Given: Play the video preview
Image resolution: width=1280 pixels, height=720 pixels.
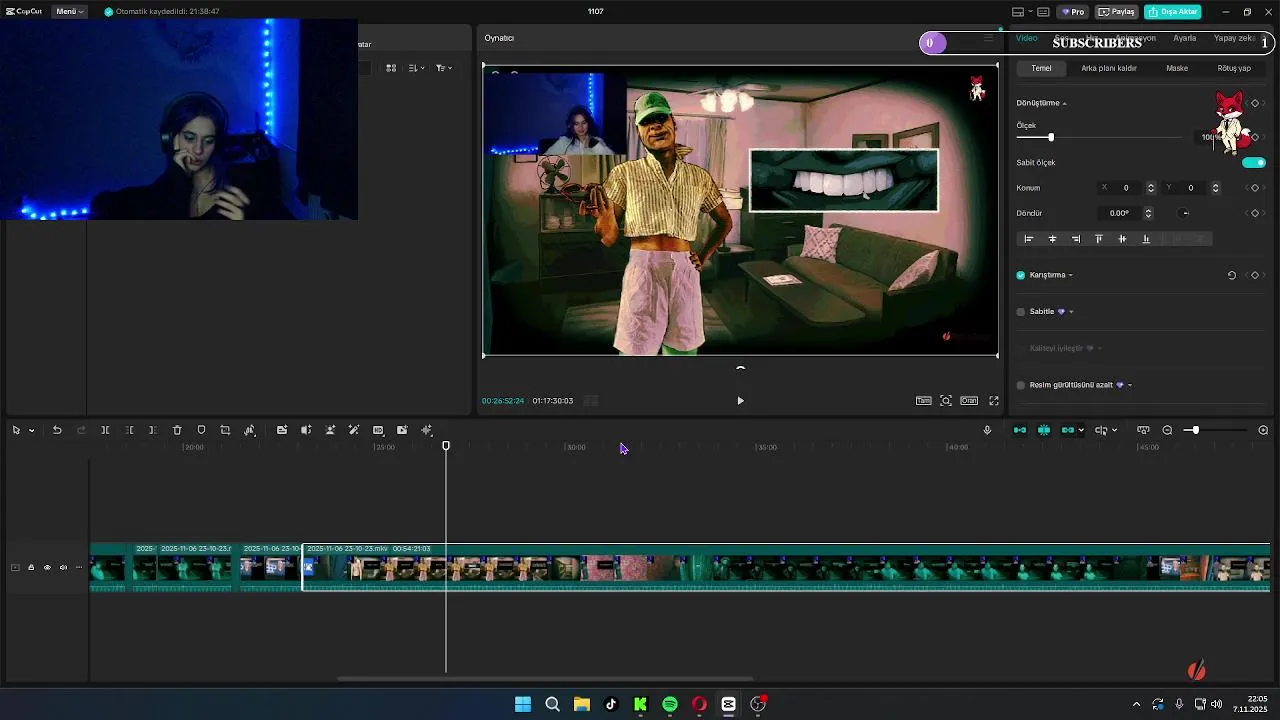Looking at the screenshot, I should click(740, 401).
